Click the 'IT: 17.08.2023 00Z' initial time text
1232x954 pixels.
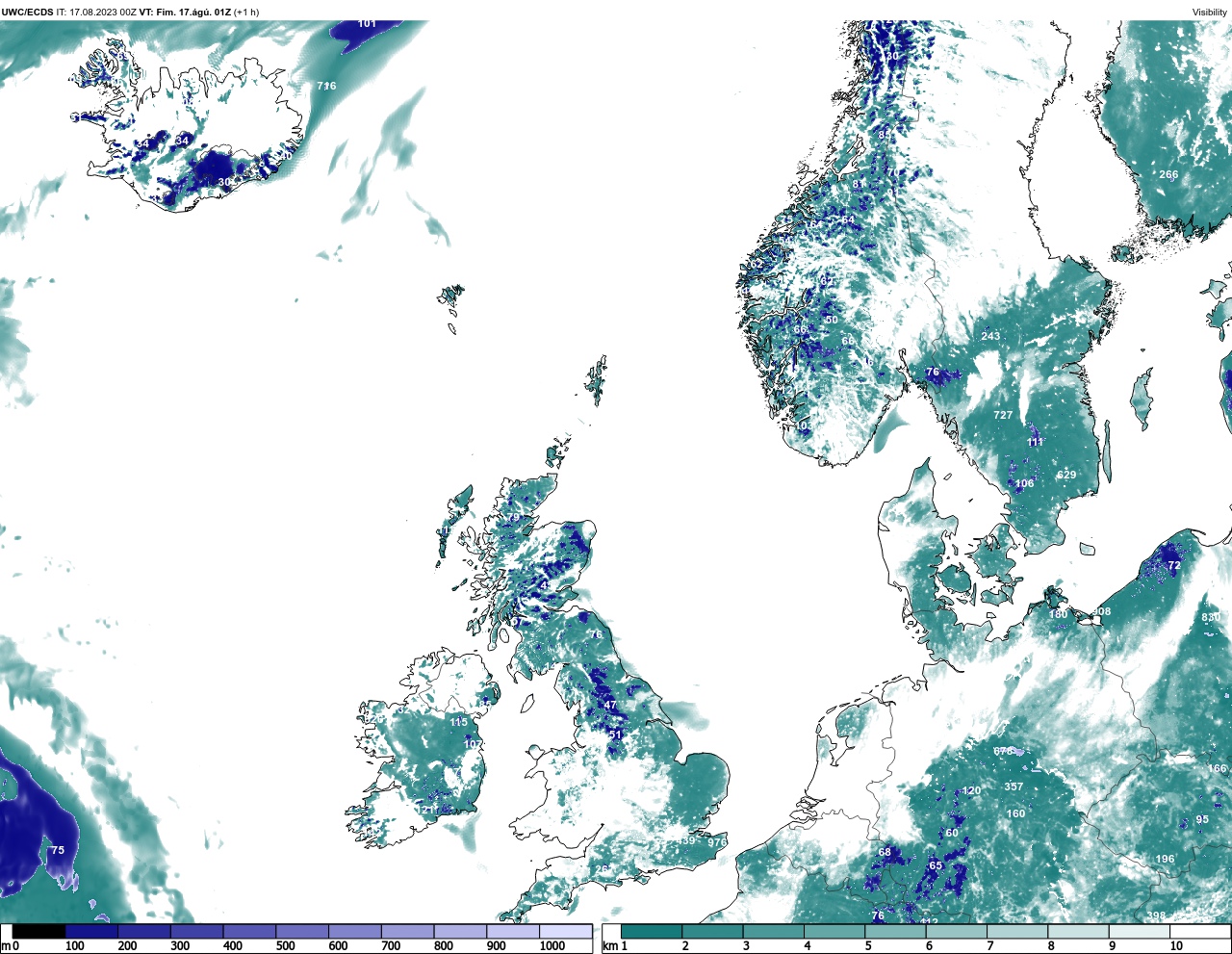click(96, 13)
